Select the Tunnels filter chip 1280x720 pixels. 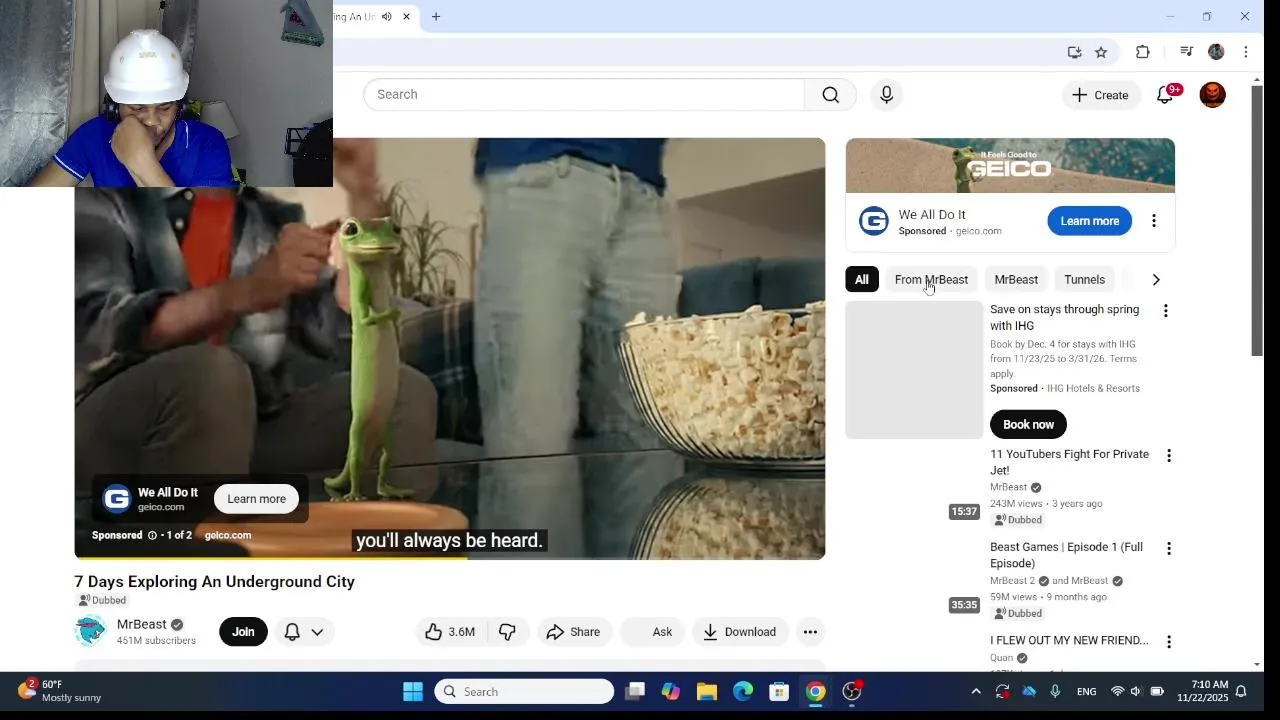click(1085, 280)
